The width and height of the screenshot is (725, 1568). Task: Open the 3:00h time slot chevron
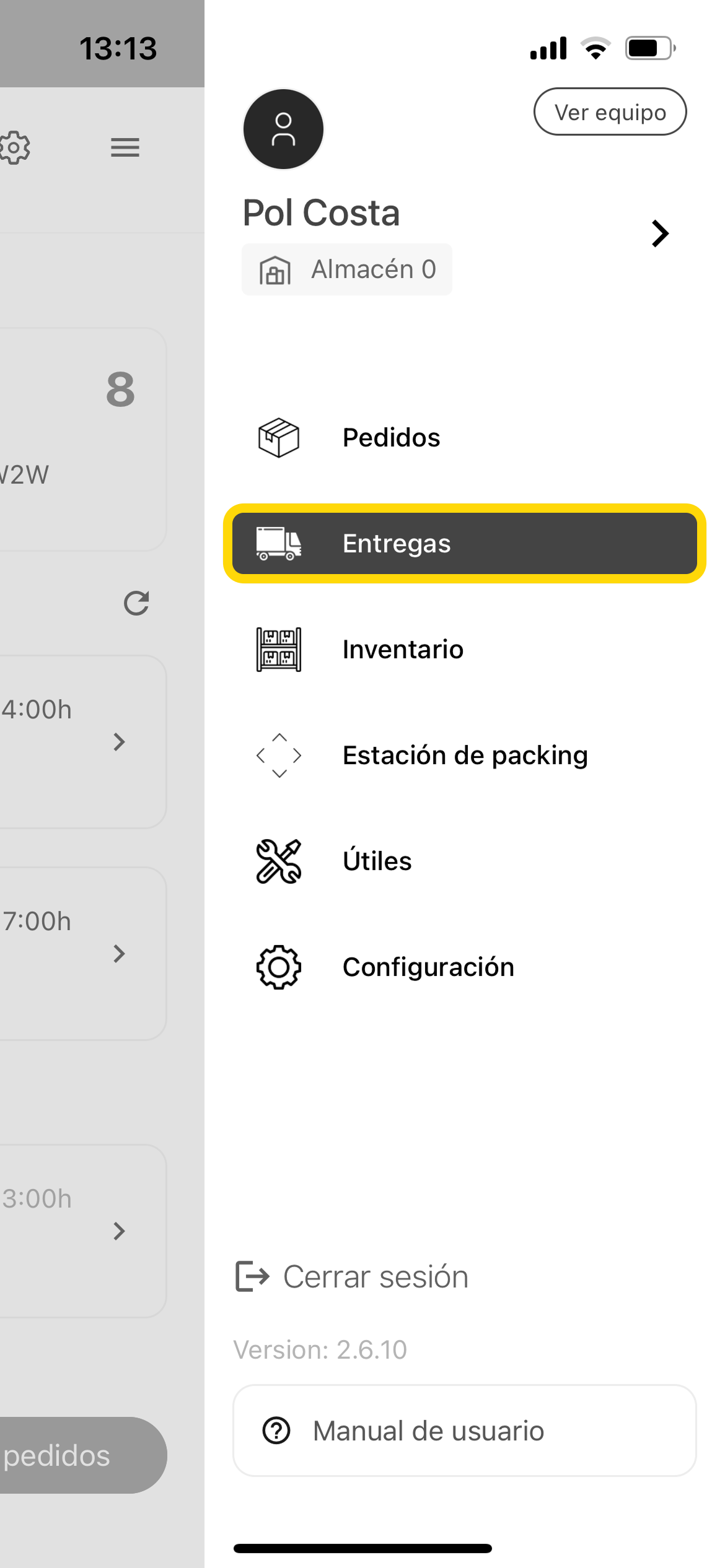[120, 1231]
